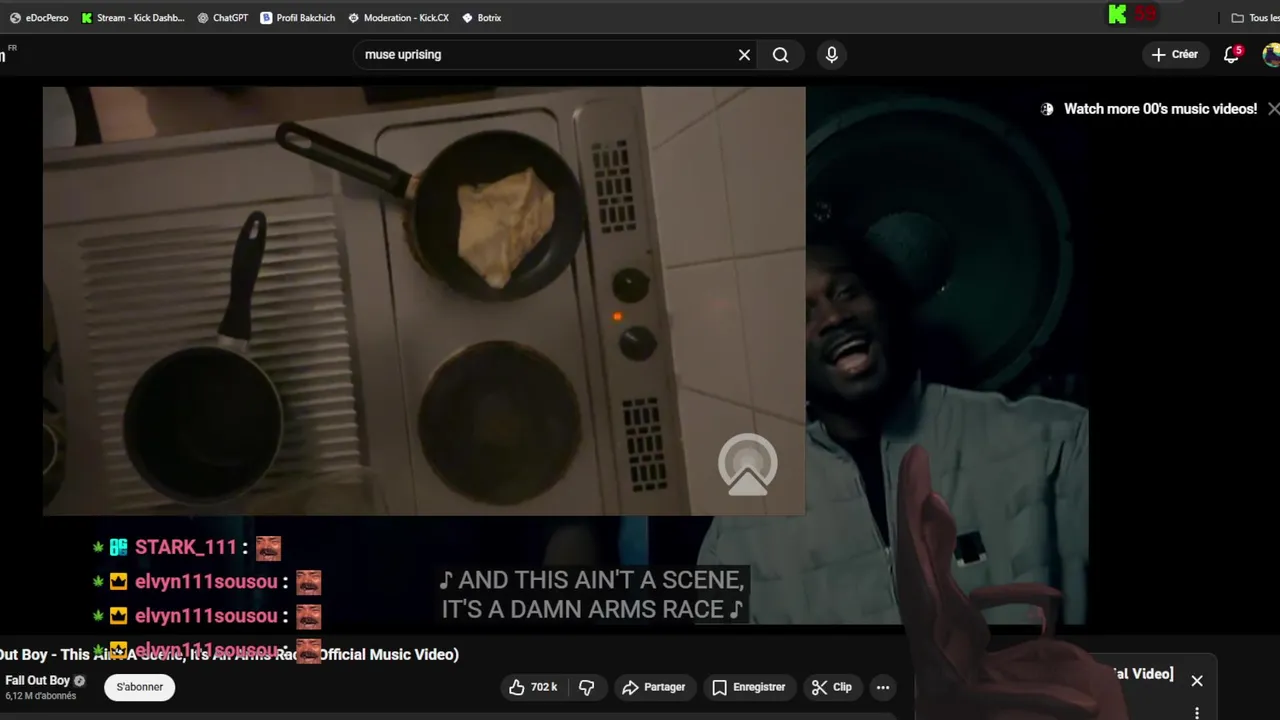This screenshot has width=1280, height=720.
Task: Open the 'Tous les' bookmarks folder
Action: pos(1256,18)
